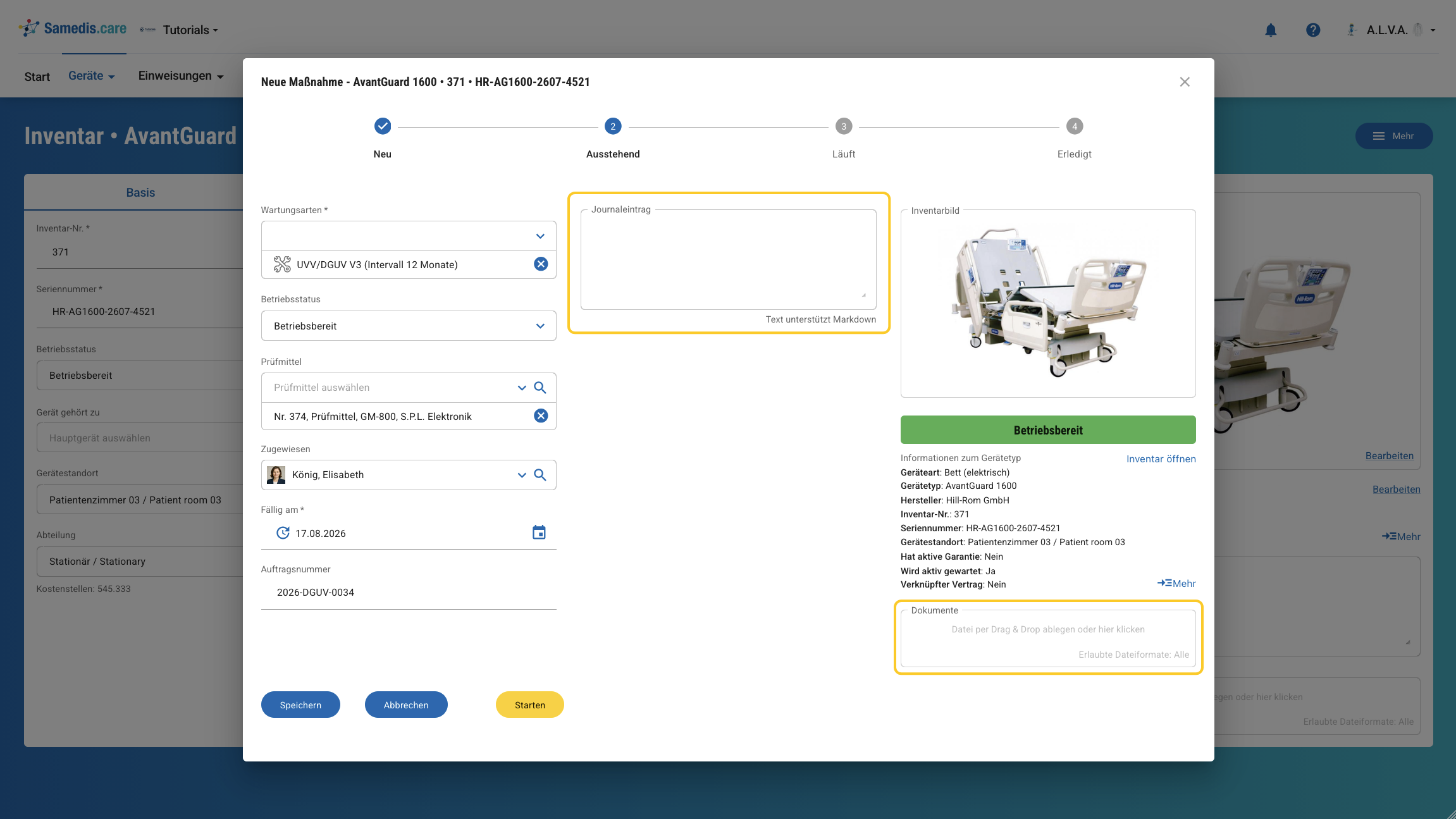Click the Gerätestandort field in background page
The image size is (1456, 819).
tap(139, 500)
